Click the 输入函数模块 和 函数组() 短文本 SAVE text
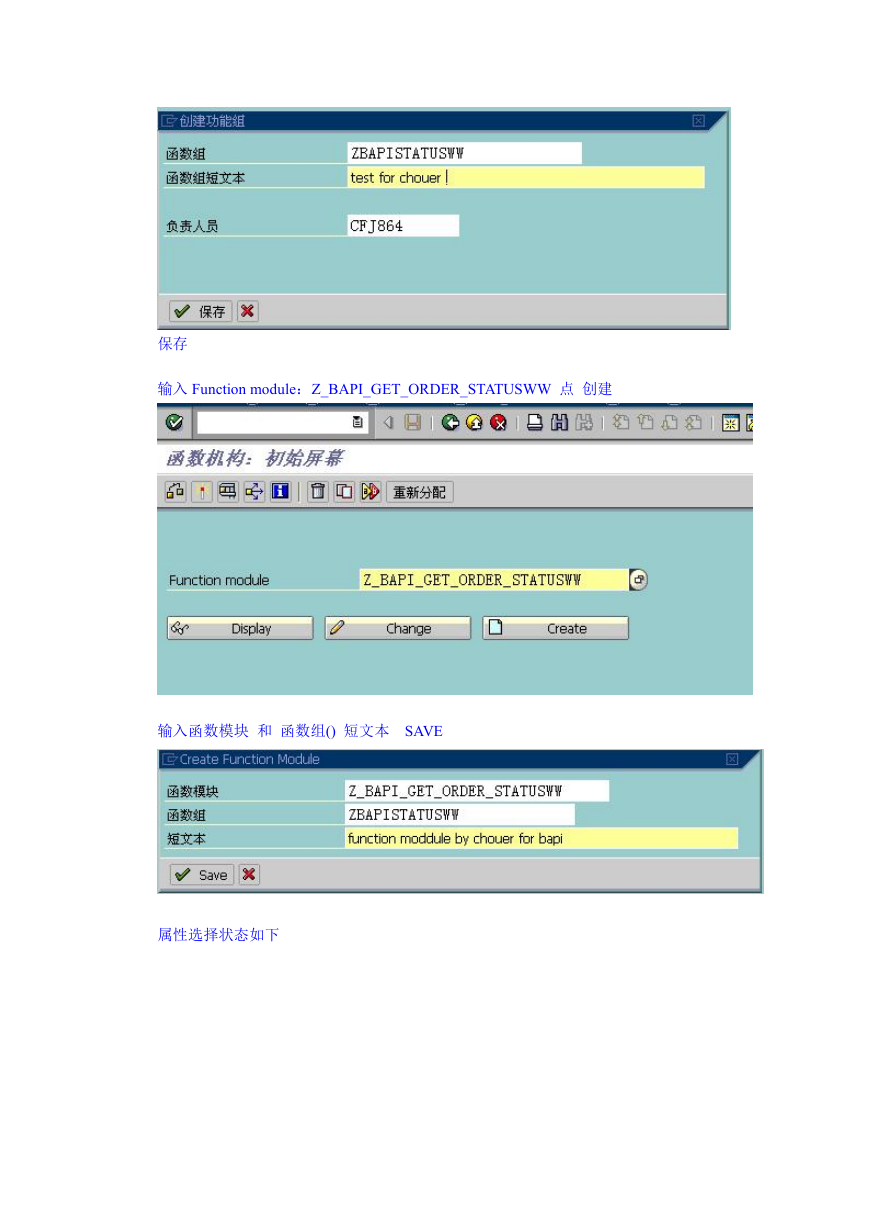Image resolution: width=869 pixels, height=1228 pixels. 300,731
